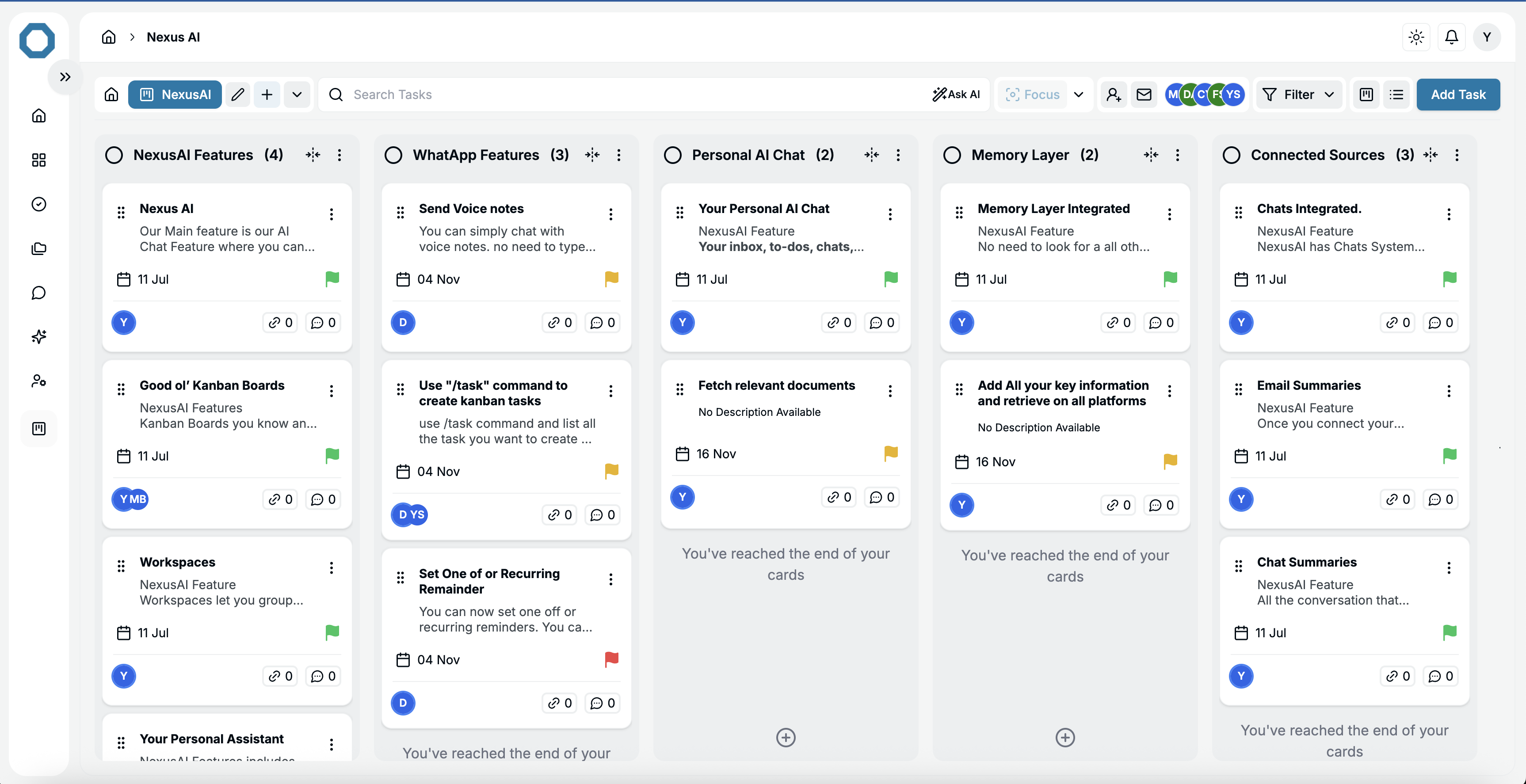Switch to list view icon
Viewport: 1526px width, 784px height.
pyautogui.click(x=1396, y=95)
